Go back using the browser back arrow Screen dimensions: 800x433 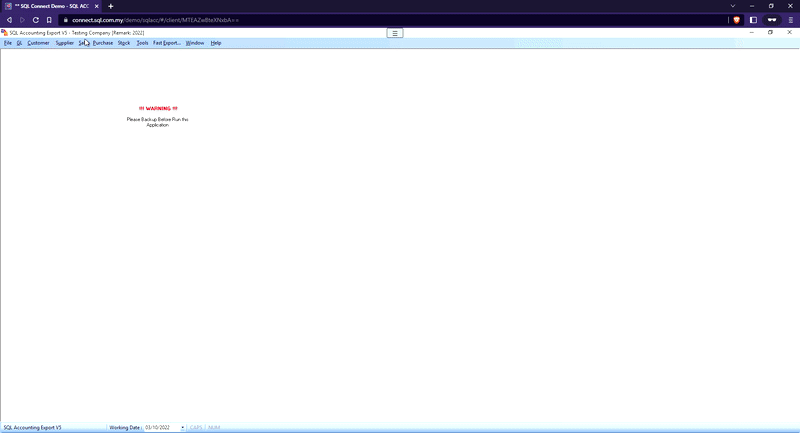pos(10,19)
